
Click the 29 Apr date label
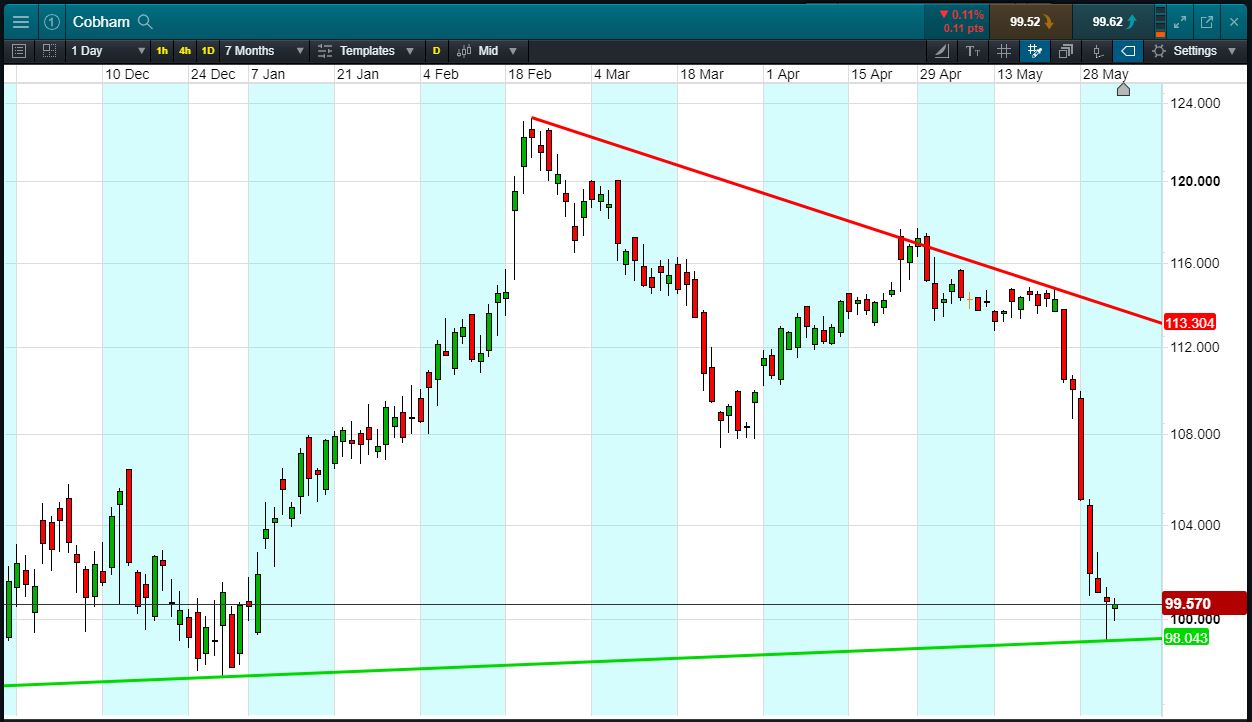point(940,74)
